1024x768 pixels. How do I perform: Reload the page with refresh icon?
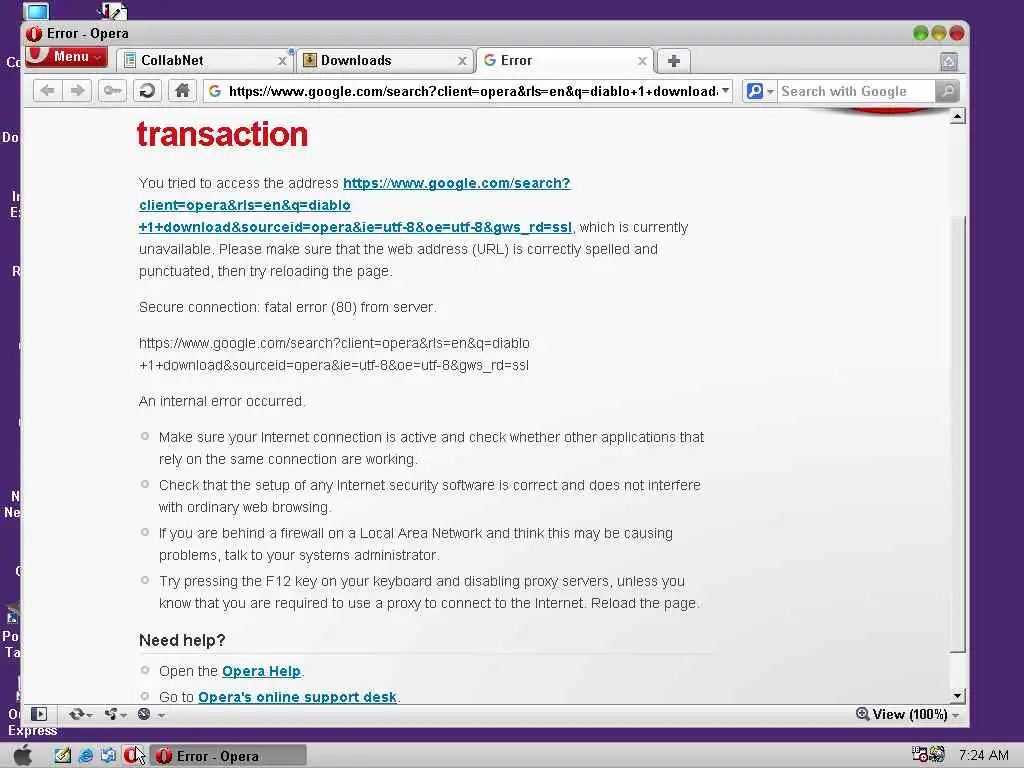tap(148, 91)
